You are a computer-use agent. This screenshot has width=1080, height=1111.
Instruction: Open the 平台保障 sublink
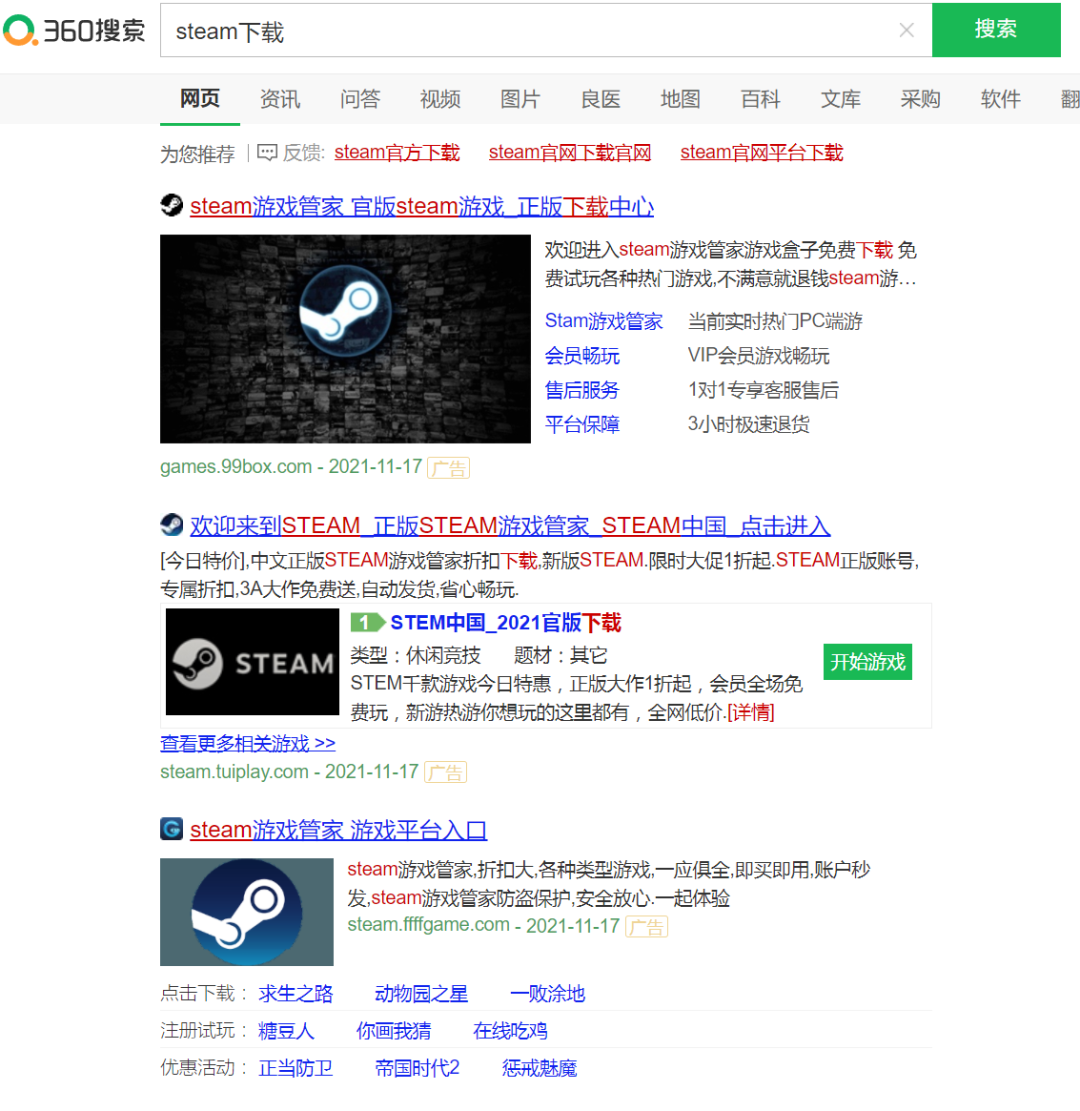[583, 424]
